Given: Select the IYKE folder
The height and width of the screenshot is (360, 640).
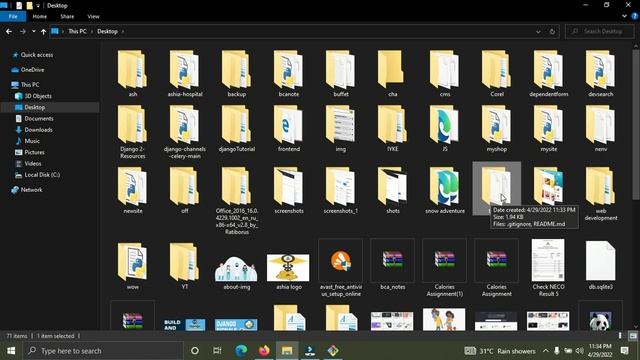Looking at the screenshot, I should click(392, 129).
